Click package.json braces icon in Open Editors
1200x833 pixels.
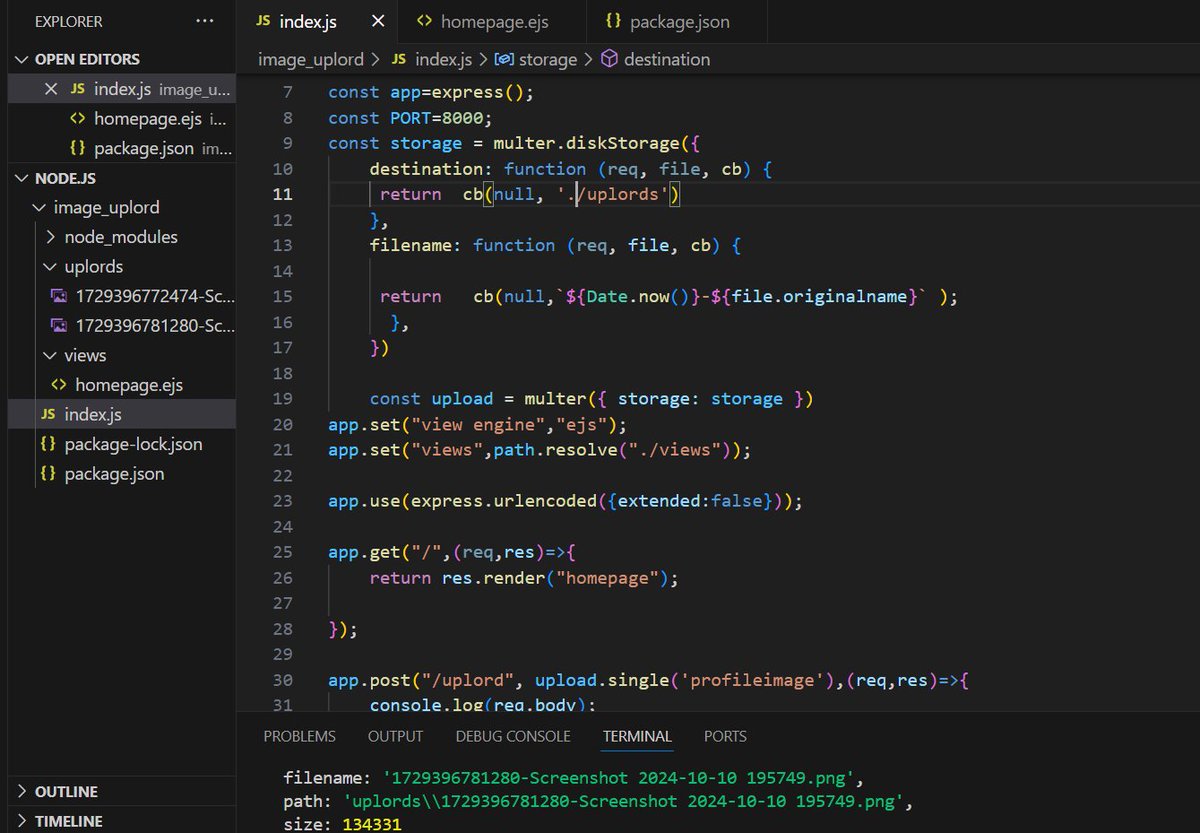pyautogui.click(x=78, y=148)
